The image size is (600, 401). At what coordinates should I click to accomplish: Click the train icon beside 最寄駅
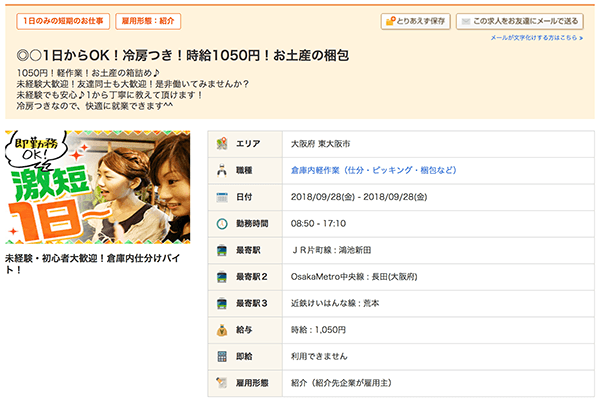coord(222,250)
